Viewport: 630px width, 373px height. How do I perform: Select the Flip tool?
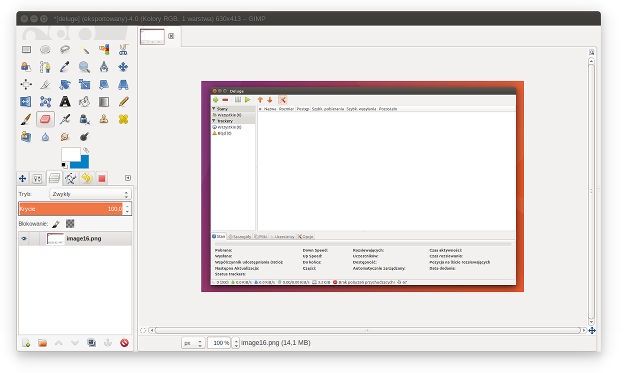tap(26, 102)
